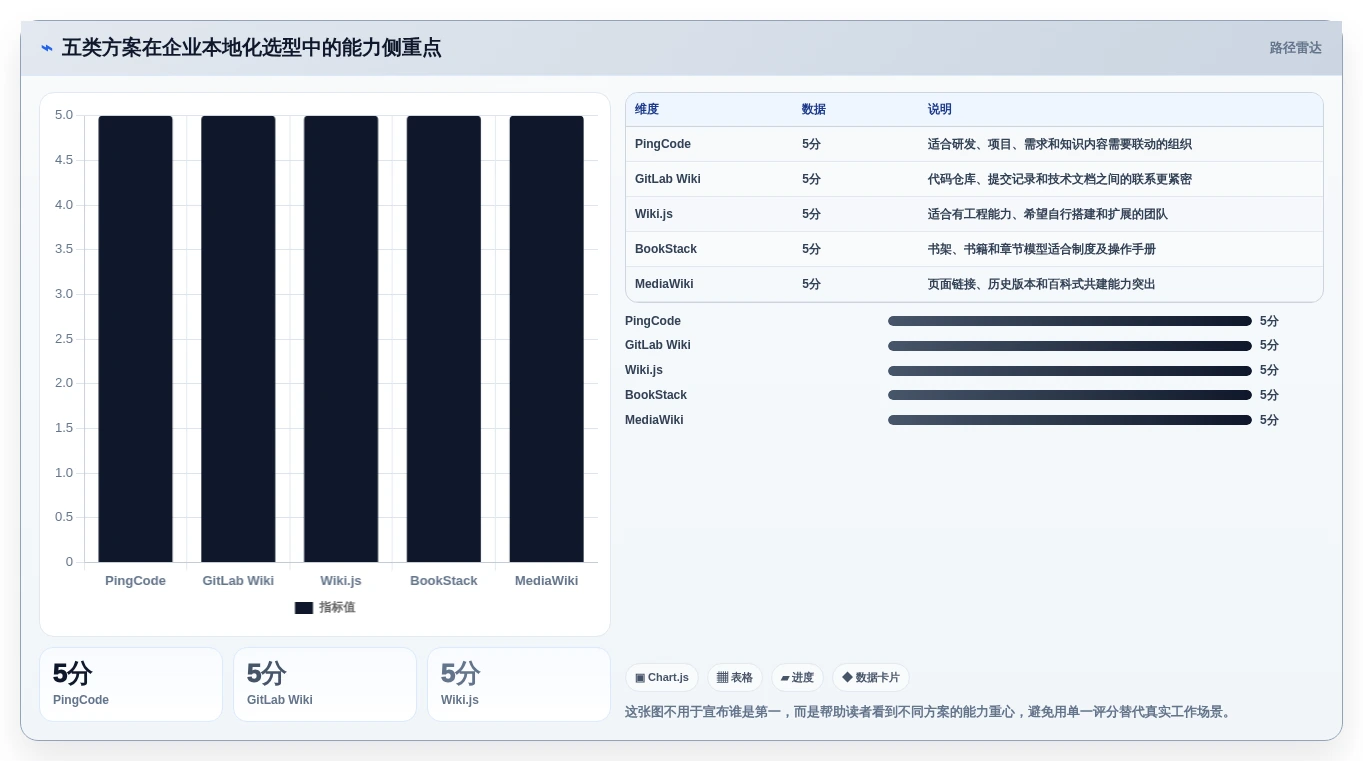Open the Wiki.js 5分 data card
The width and height of the screenshot is (1363, 761).
tap(519, 684)
